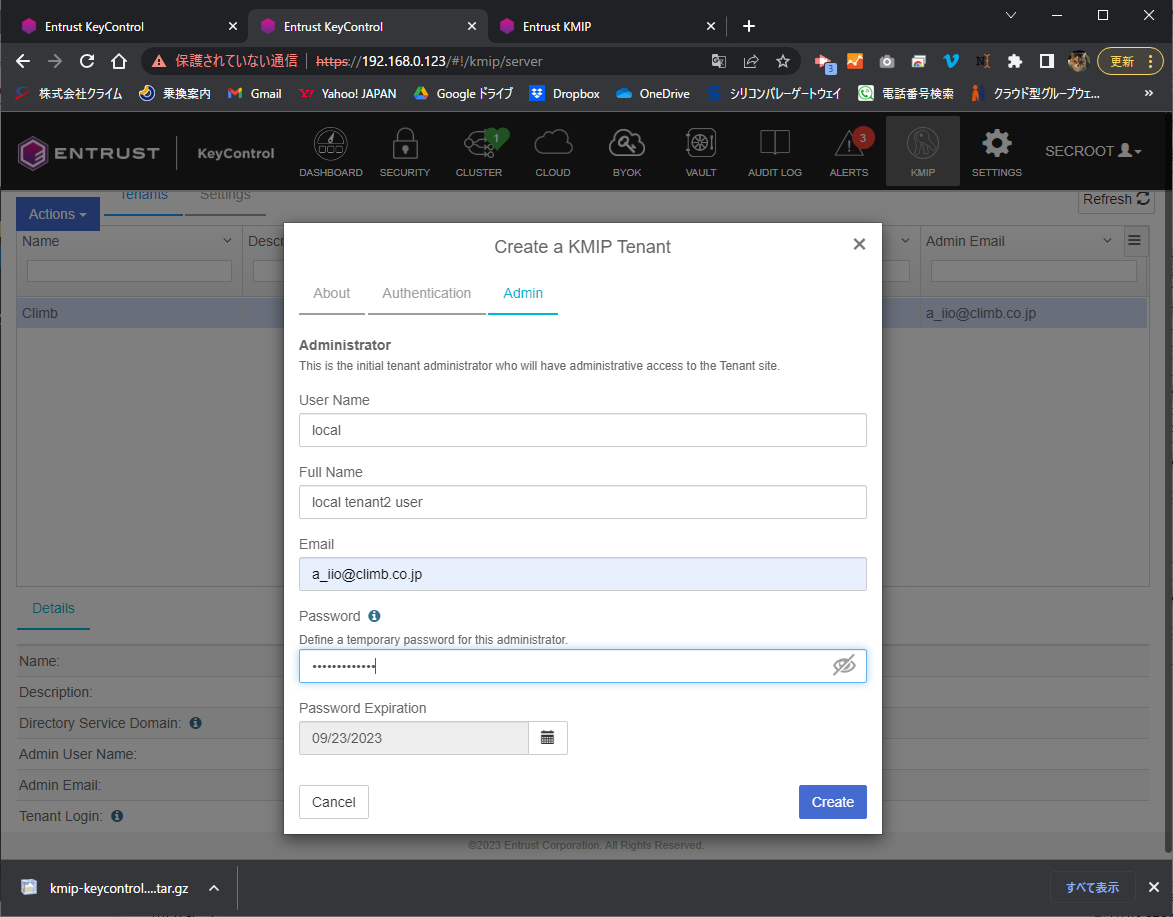Reload the browser page
Viewport: 1173px width, 917px height.
tap(87, 61)
